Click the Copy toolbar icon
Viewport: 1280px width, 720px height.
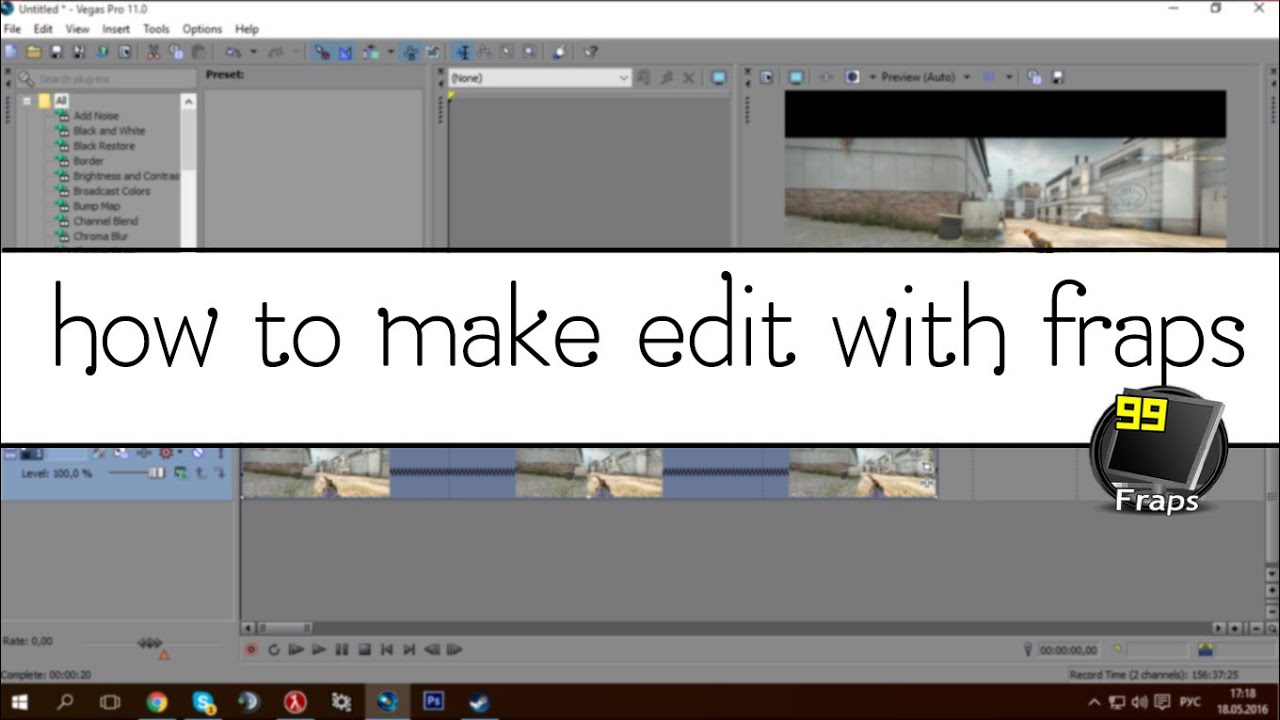tap(176, 52)
